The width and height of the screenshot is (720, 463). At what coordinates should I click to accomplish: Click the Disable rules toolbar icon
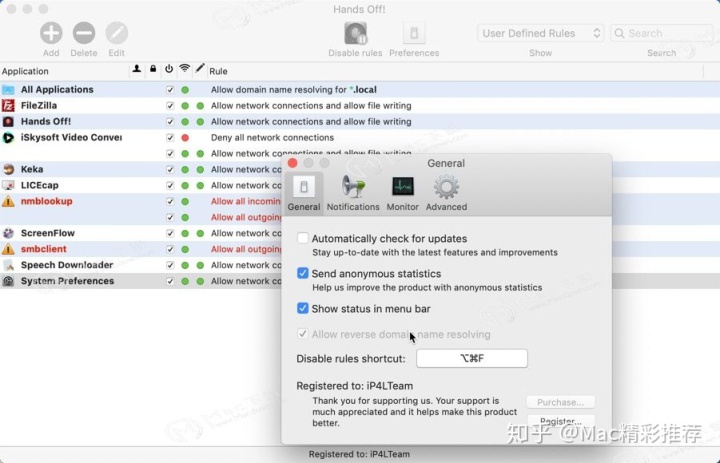tap(355, 34)
